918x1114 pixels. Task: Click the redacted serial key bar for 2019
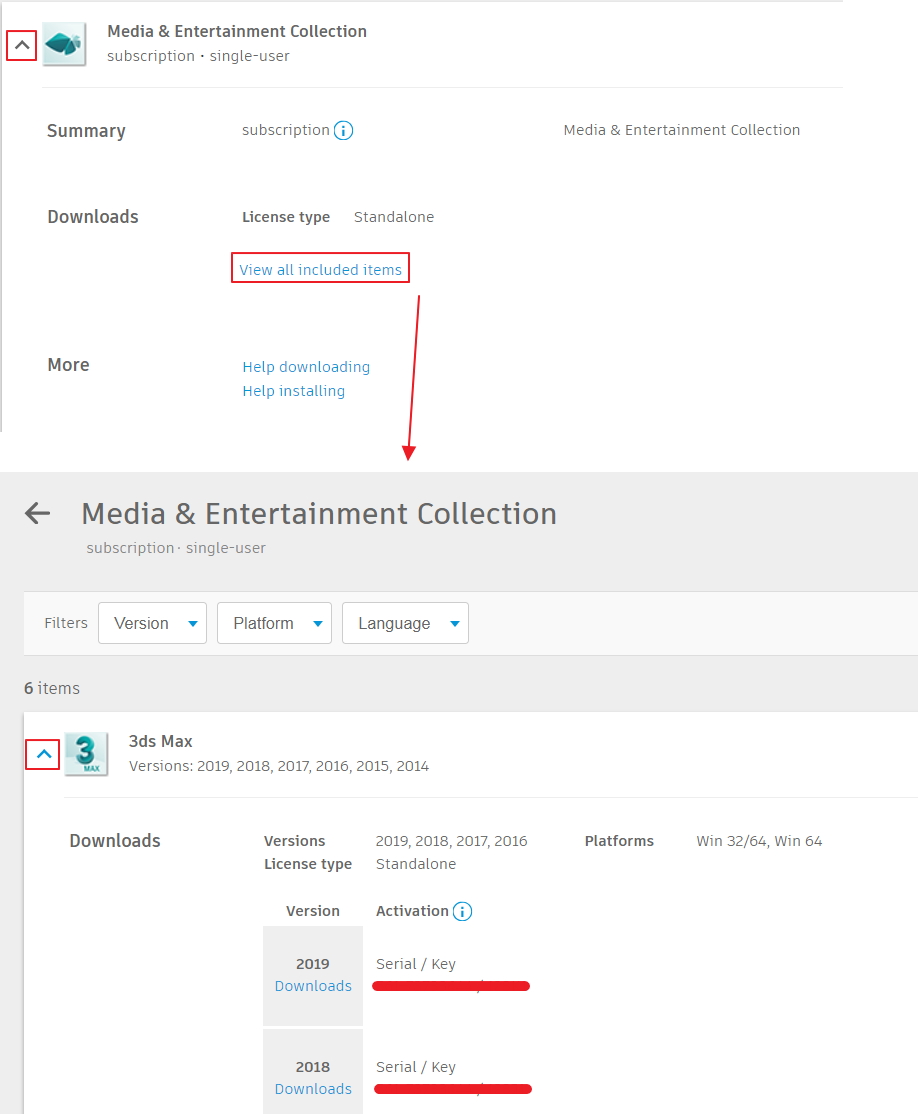[451, 986]
